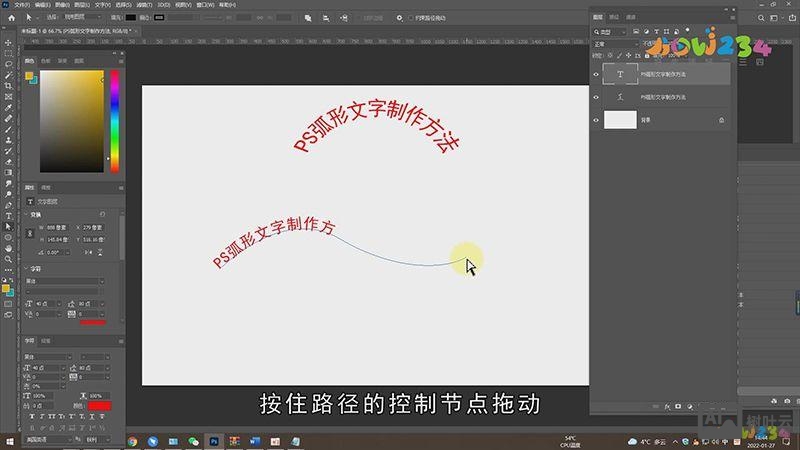This screenshot has width=800, height=450.
Task: Open the search icon at top right
Action: tap(761, 18)
